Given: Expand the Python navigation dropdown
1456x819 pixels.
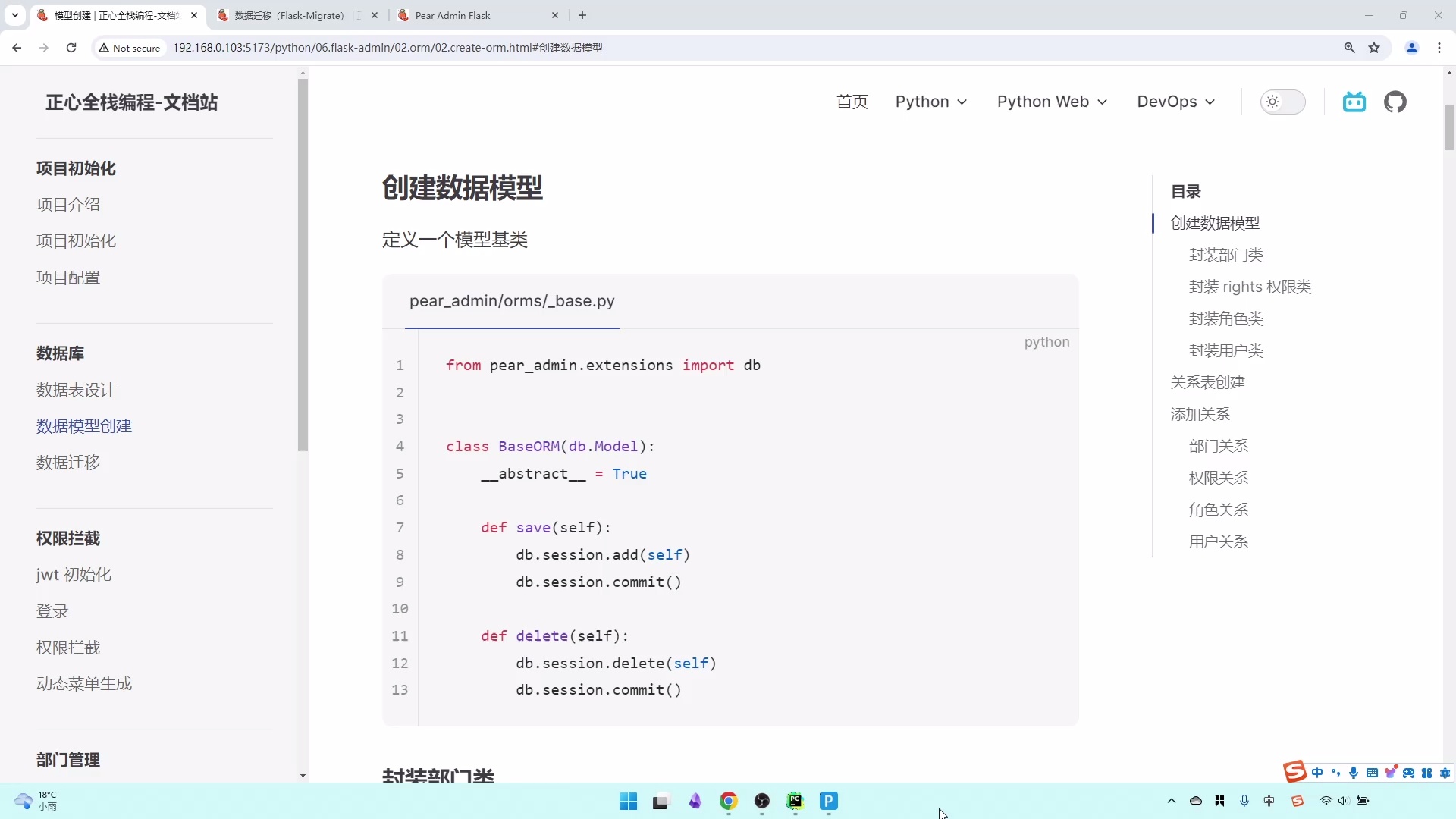Looking at the screenshot, I should tap(931, 102).
